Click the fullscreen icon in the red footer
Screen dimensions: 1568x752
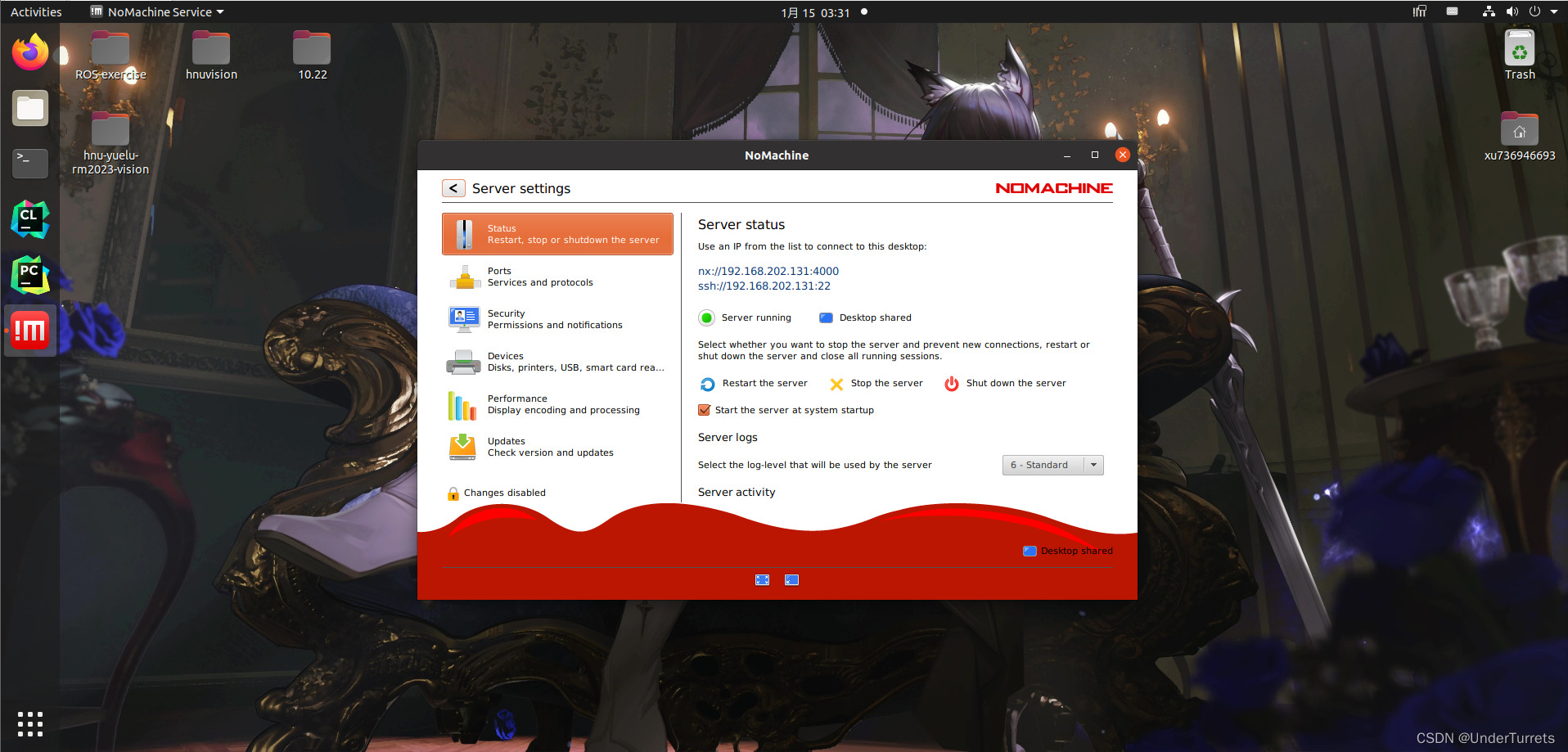pos(762,580)
